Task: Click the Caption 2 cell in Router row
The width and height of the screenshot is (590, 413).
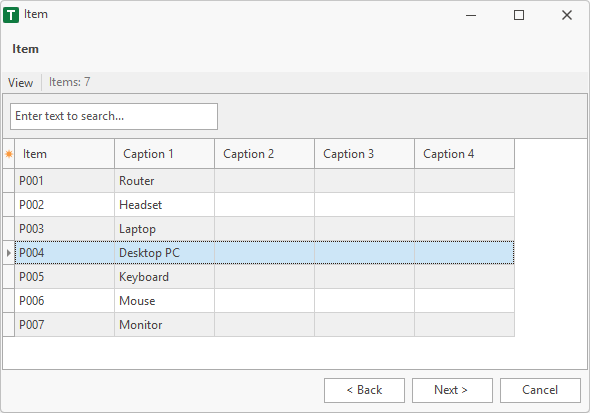Action: coord(265,181)
